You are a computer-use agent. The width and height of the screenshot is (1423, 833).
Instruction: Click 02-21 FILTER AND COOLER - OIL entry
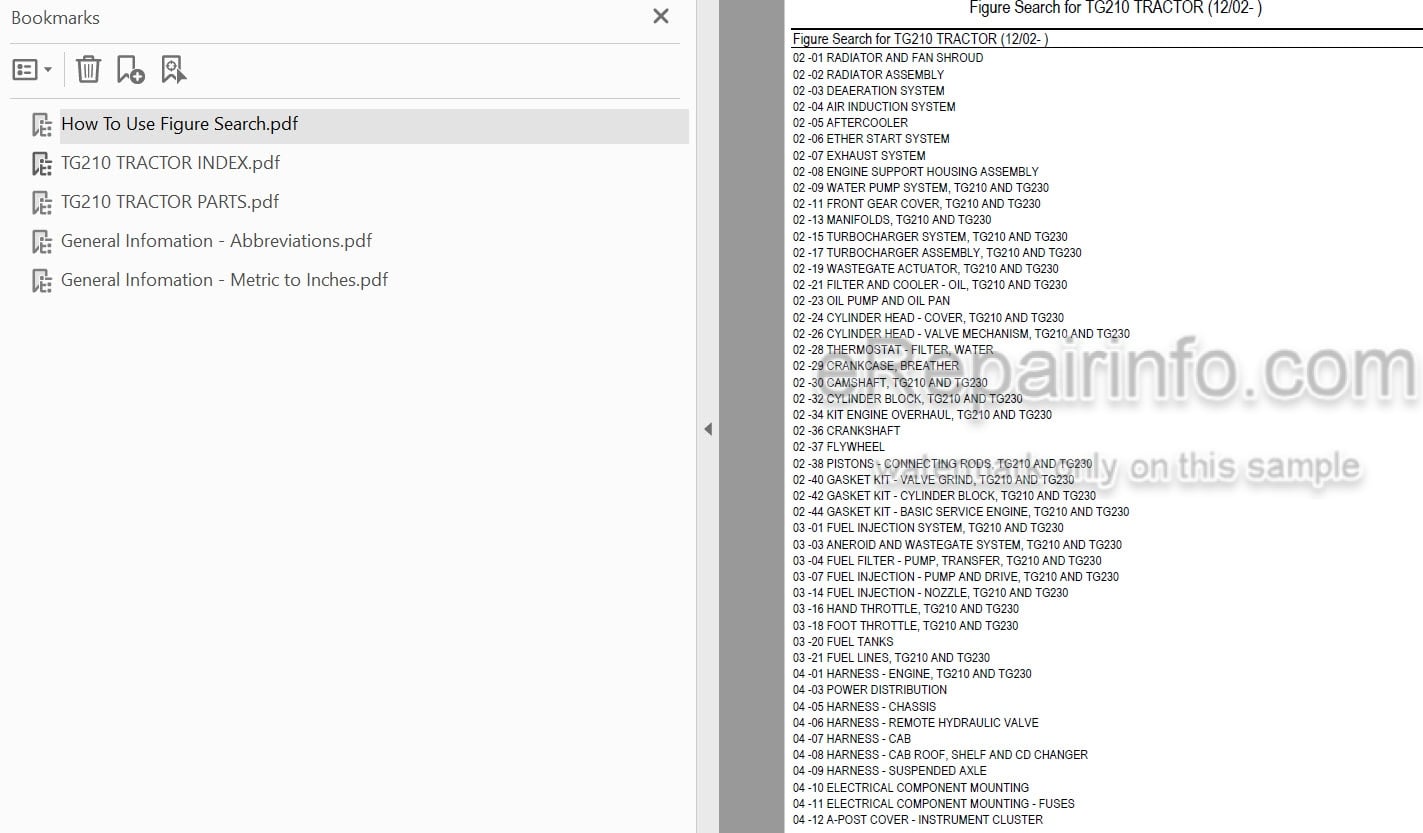pos(930,285)
